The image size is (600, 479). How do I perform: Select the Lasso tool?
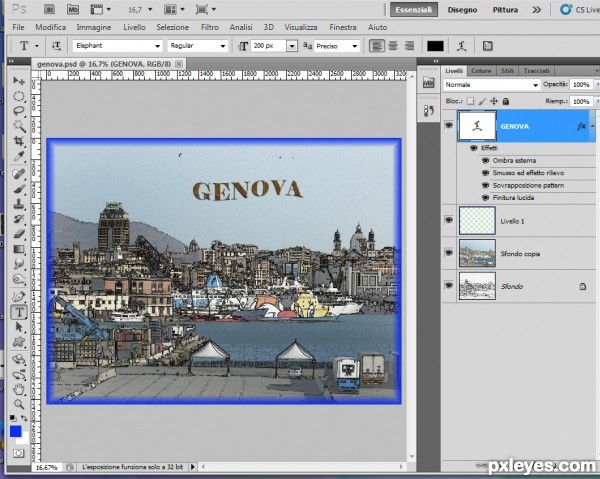(19, 111)
